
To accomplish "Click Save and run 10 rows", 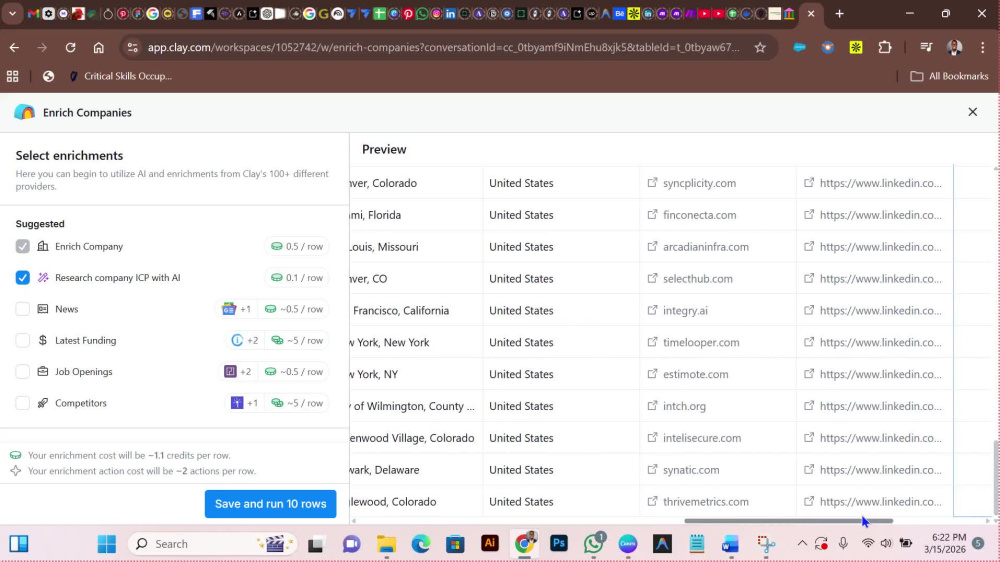I will click(270, 504).
